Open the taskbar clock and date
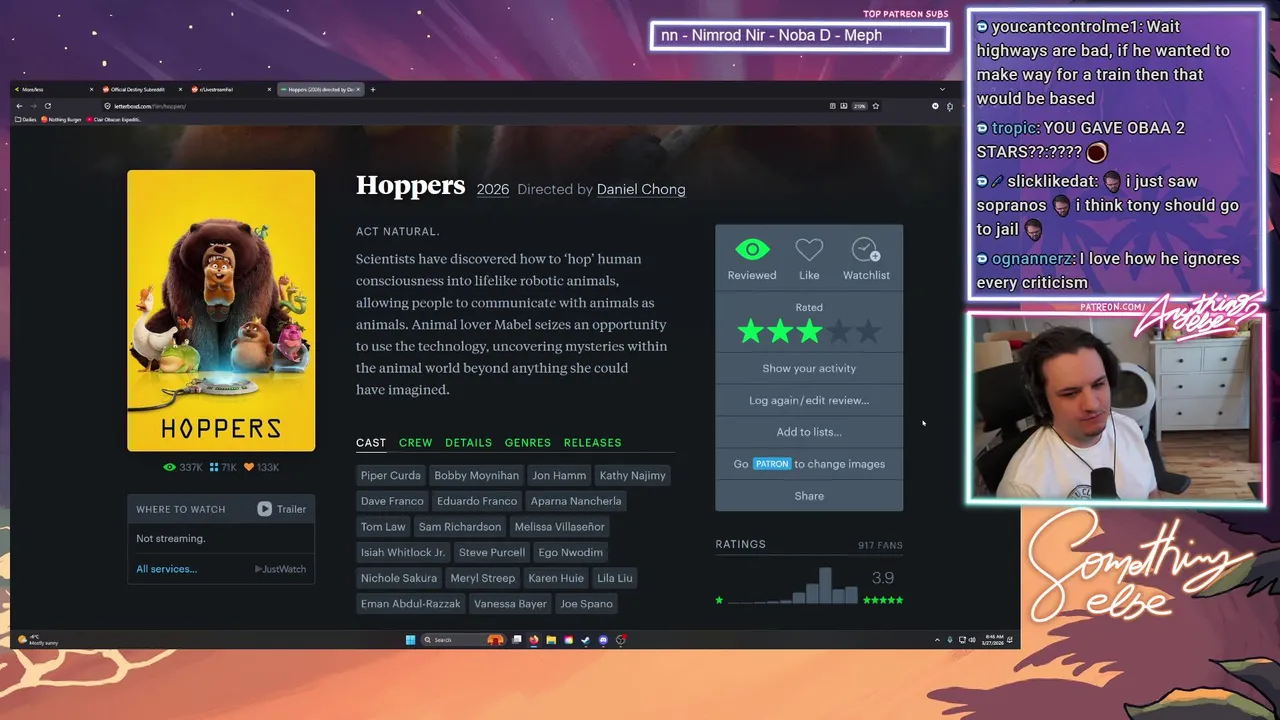Screen dimensions: 1280x720 (x=994, y=639)
